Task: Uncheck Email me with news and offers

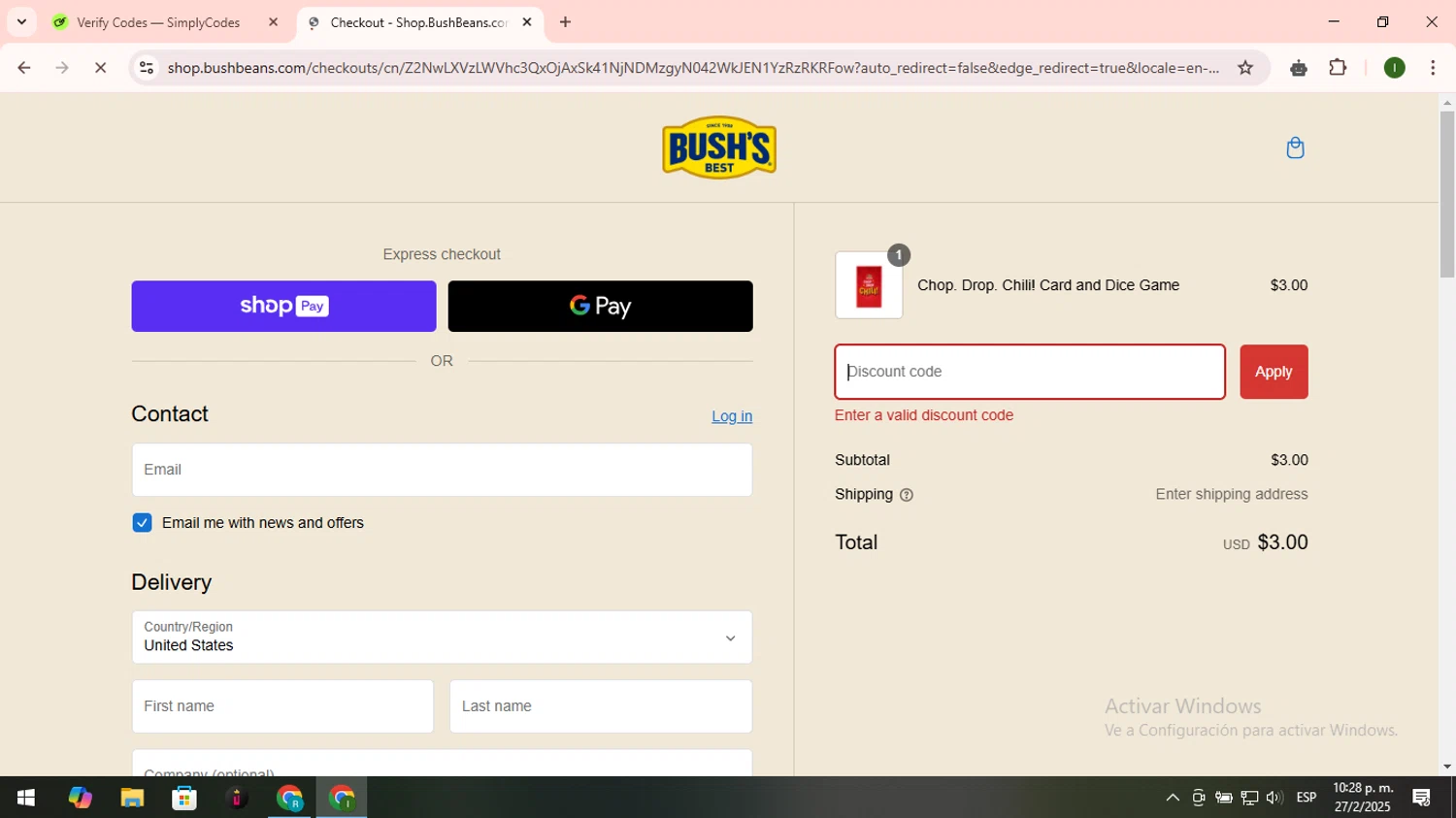Action: (x=142, y=523)
